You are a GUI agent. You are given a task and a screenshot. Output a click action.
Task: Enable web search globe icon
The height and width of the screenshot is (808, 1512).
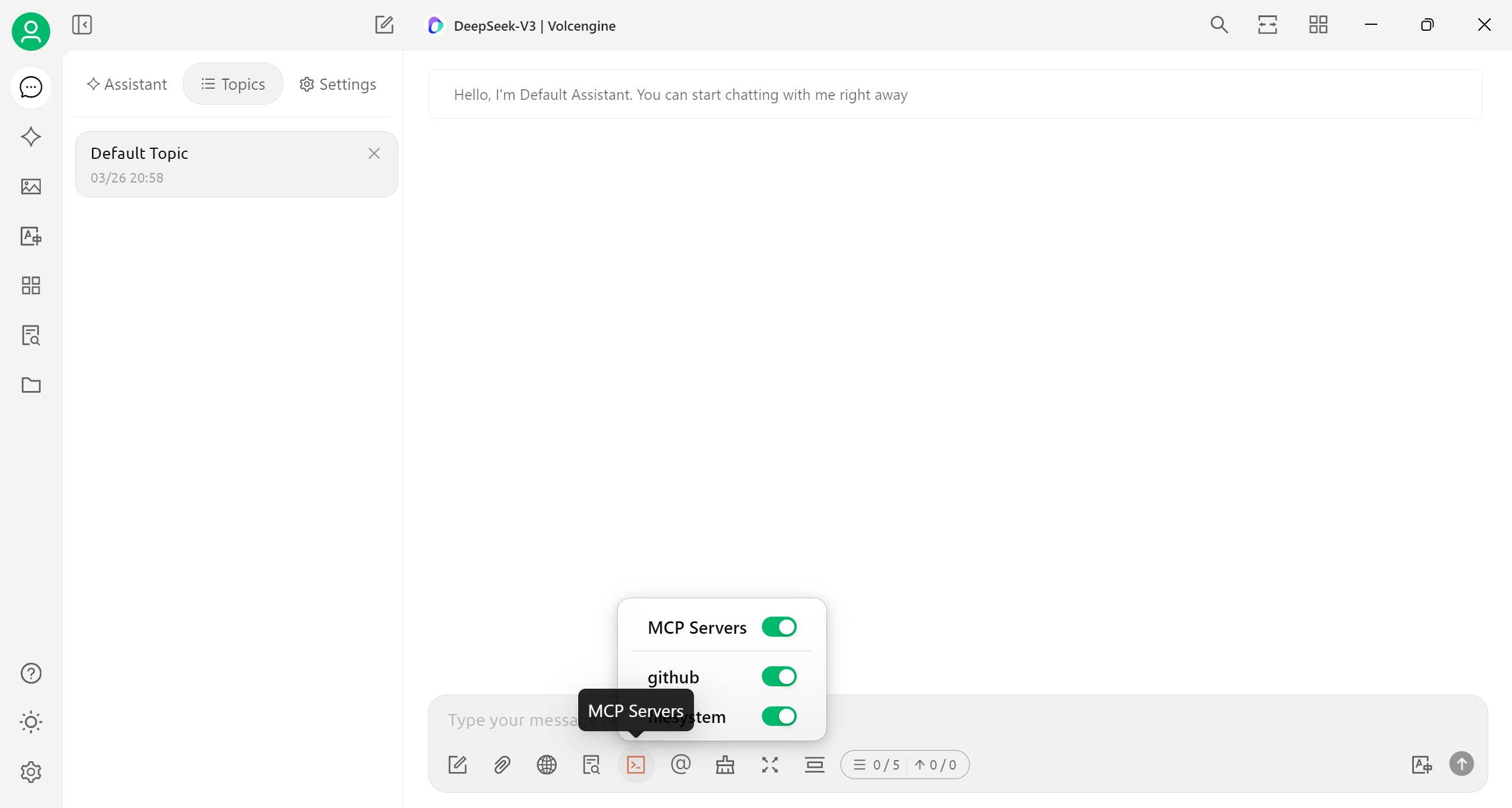(546, 765)
